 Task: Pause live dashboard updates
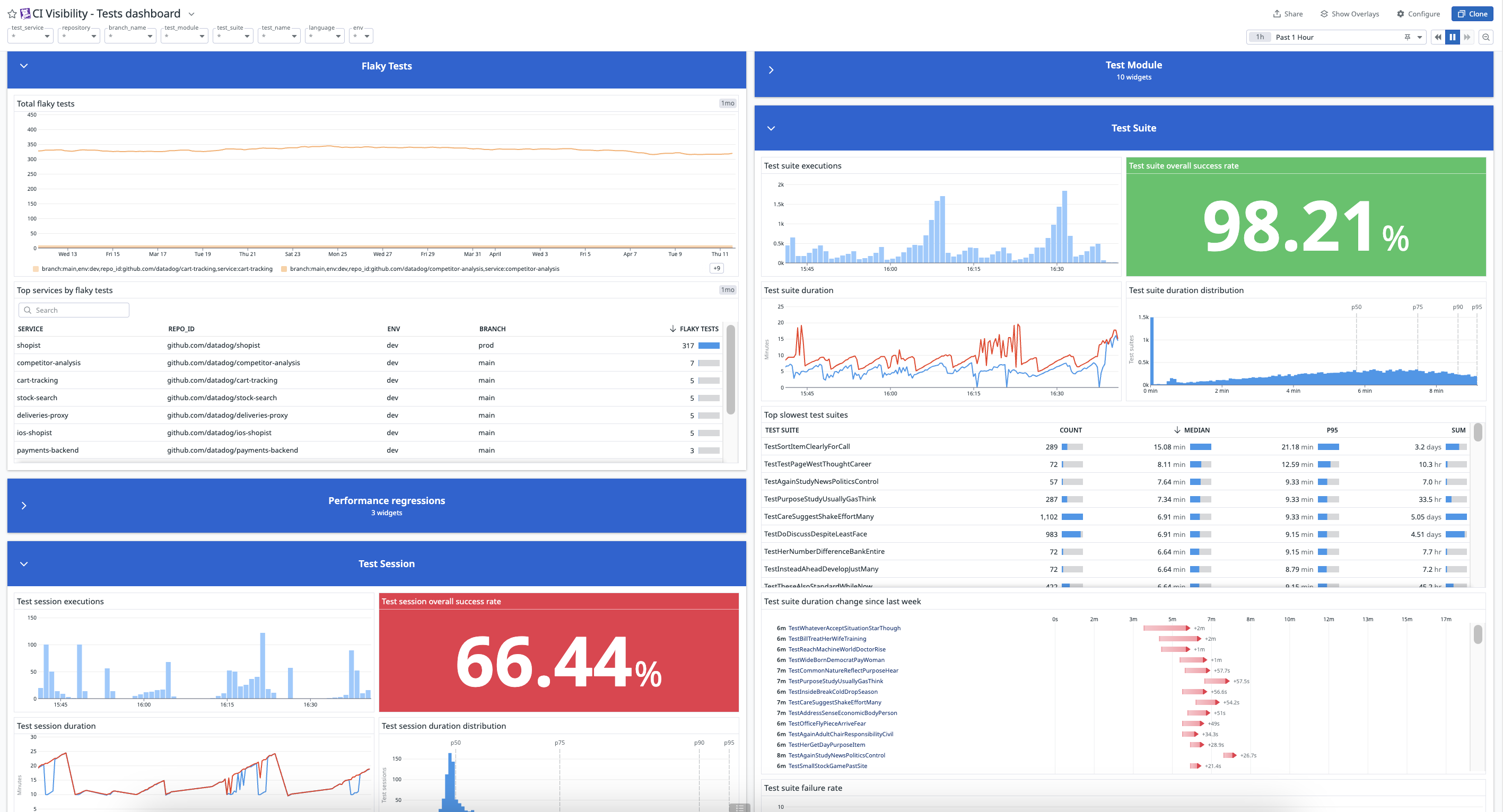(x=1452, y=37)
